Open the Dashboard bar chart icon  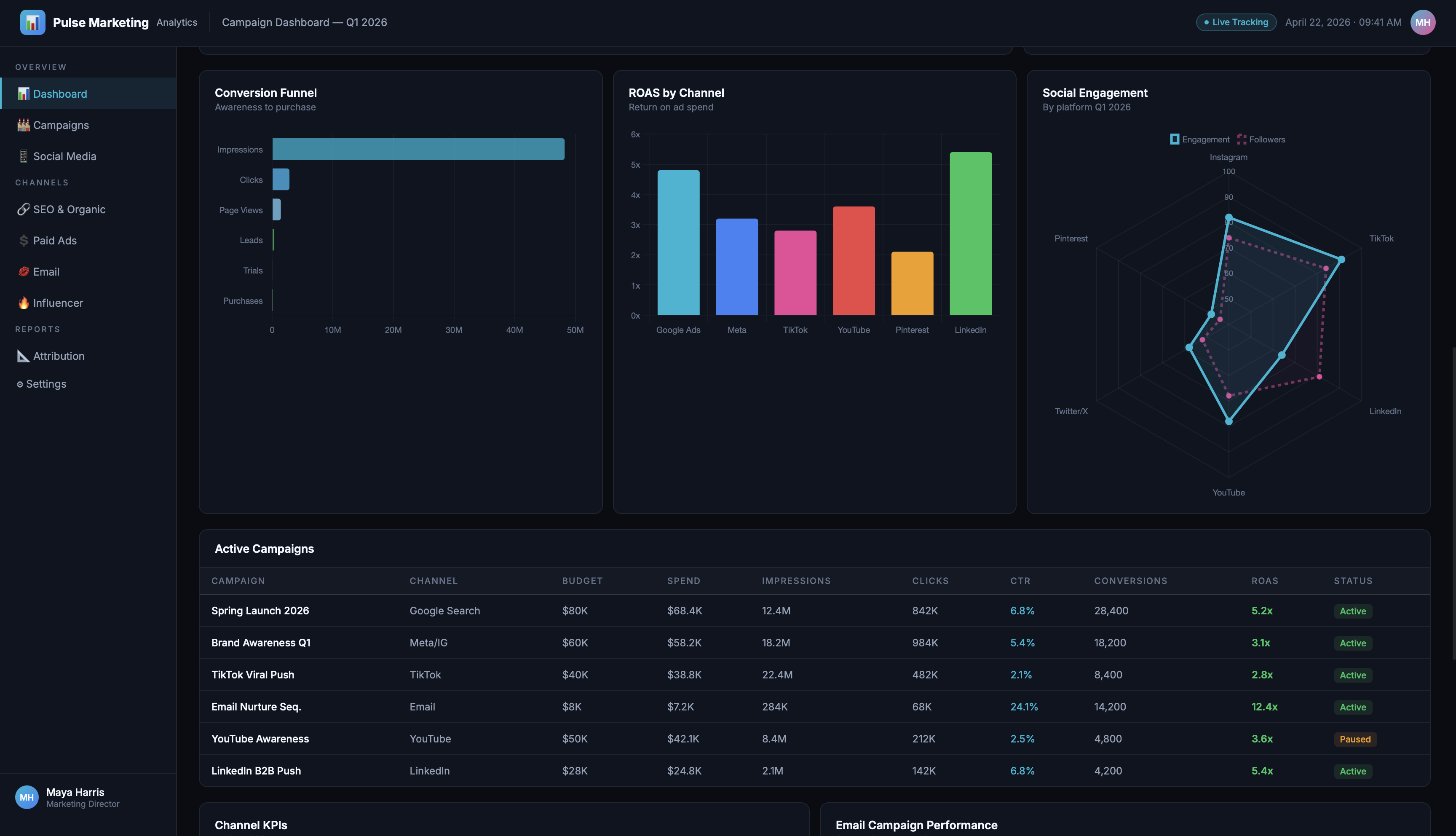[24, 94]
